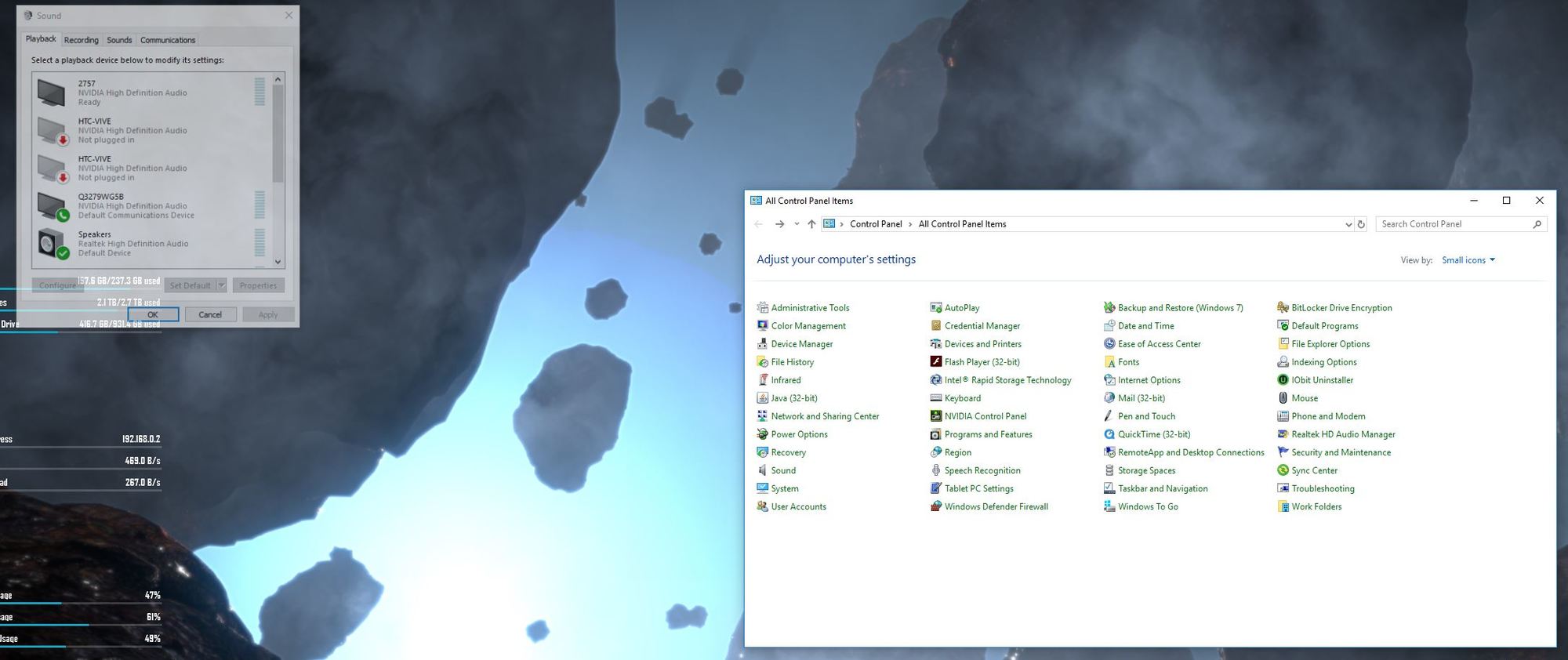Click the Forward navigation arrow

779,224
